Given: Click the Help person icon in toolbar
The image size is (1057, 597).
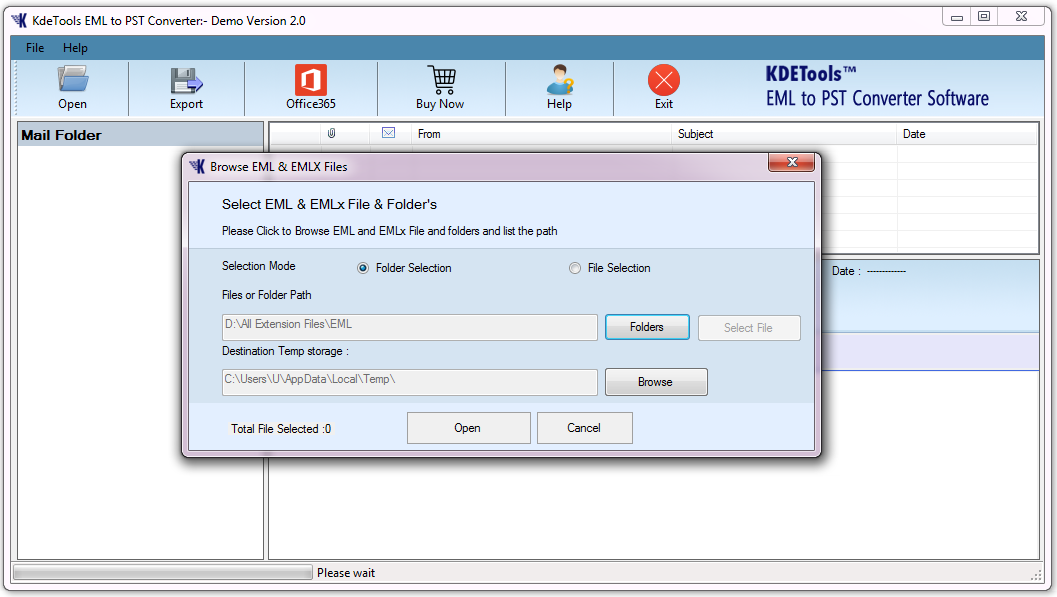Looking at the screenshot, I should (x=560, y=80).
